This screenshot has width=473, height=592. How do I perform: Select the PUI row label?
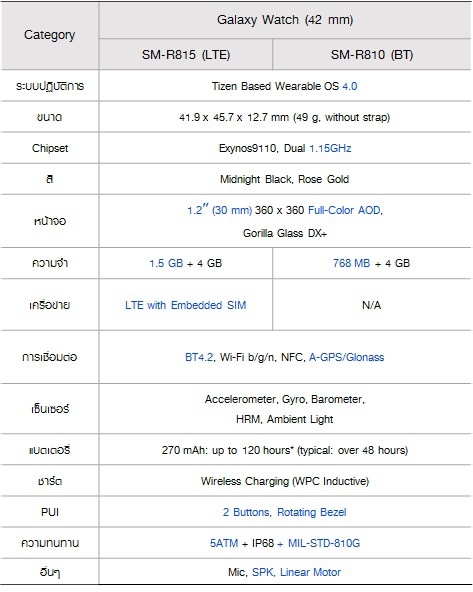(x=50, y=512)
